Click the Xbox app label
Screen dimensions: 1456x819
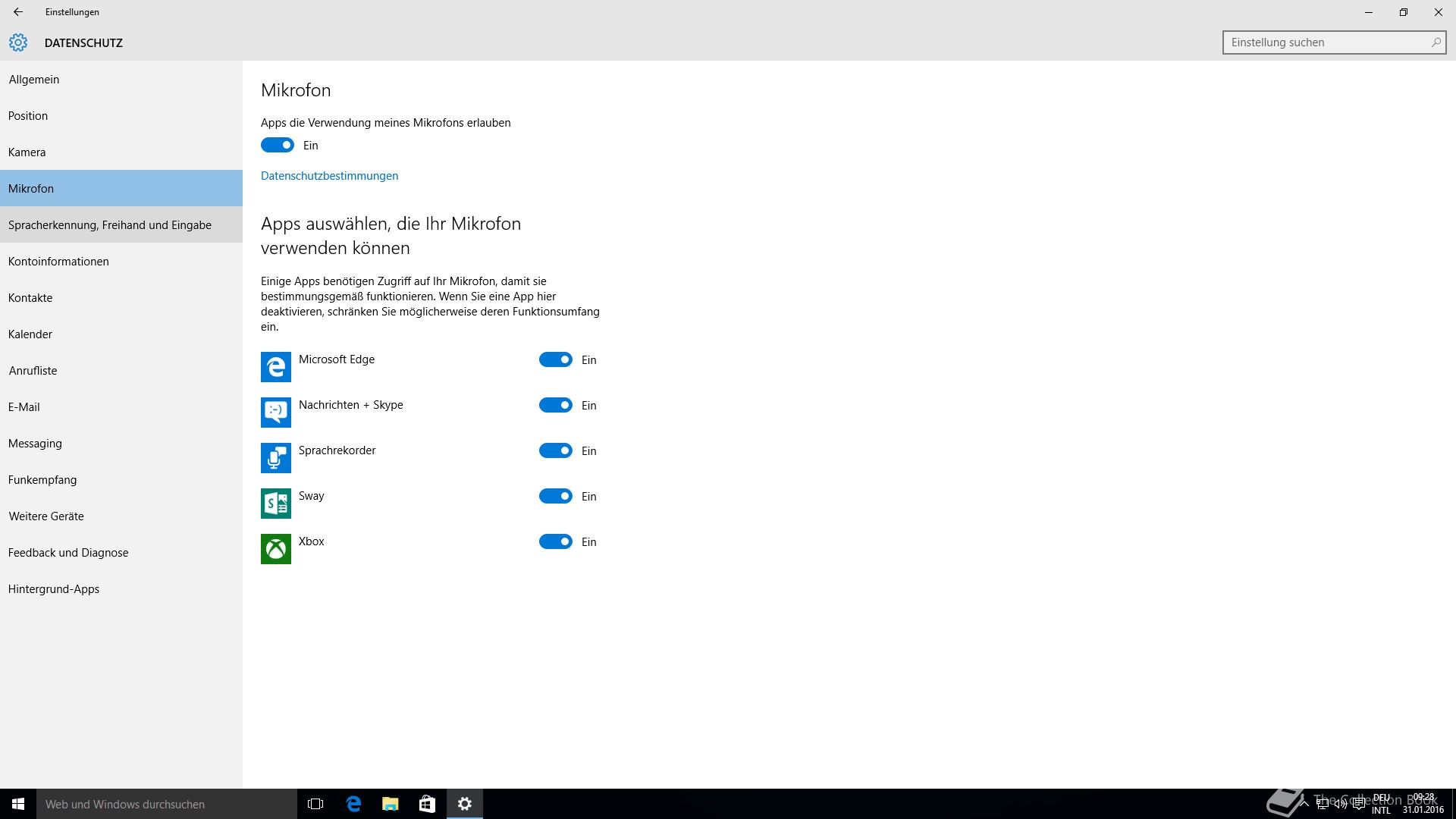click(312, 541)
